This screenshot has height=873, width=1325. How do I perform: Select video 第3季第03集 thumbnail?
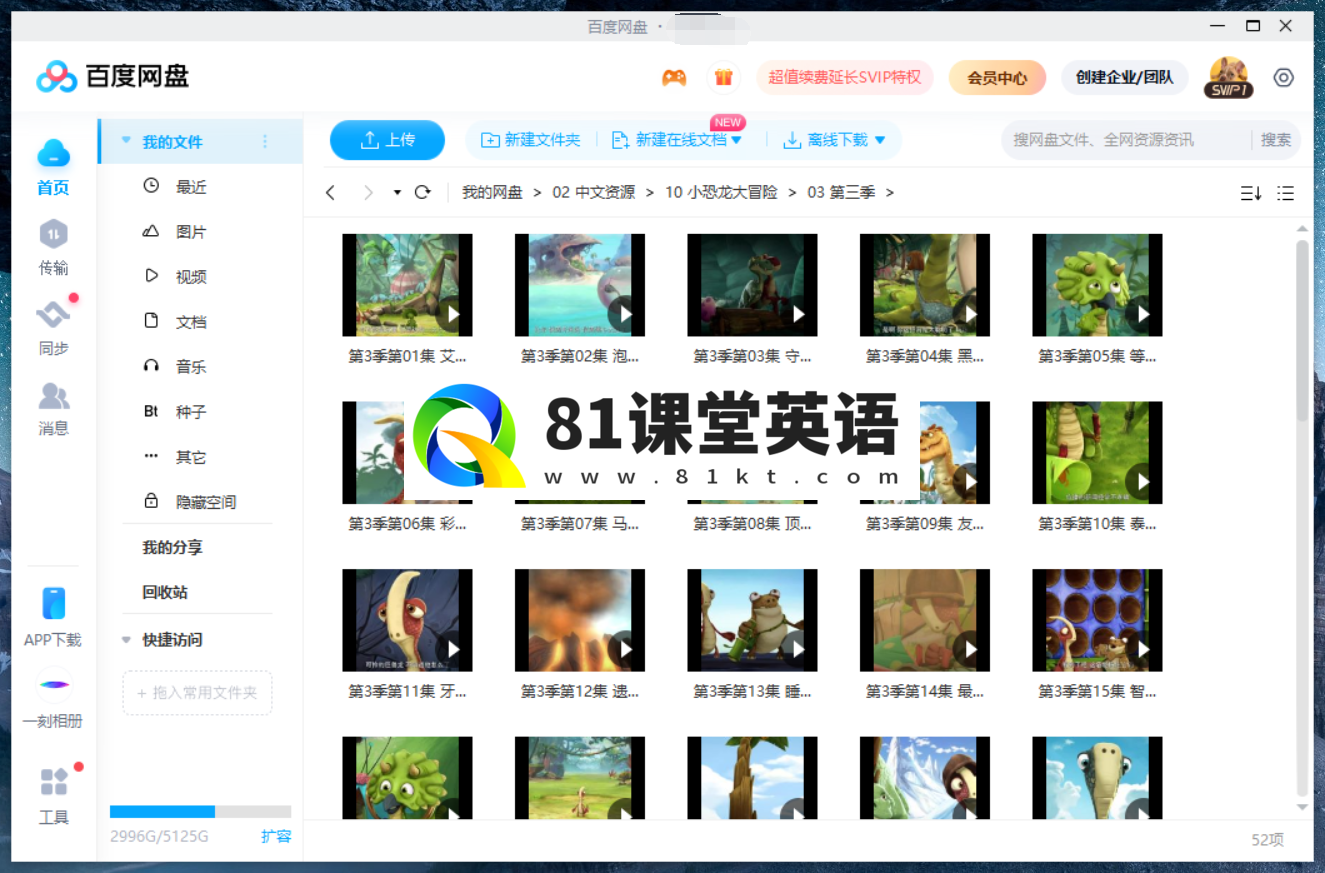click(x=752, y=285)
